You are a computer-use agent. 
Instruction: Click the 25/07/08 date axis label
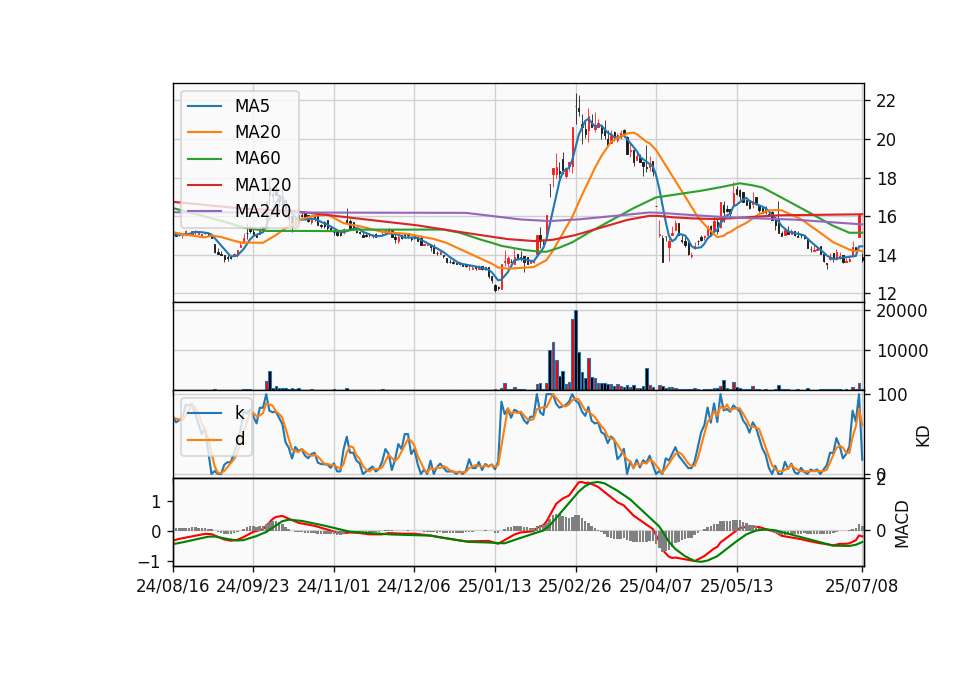click(861, 586)
